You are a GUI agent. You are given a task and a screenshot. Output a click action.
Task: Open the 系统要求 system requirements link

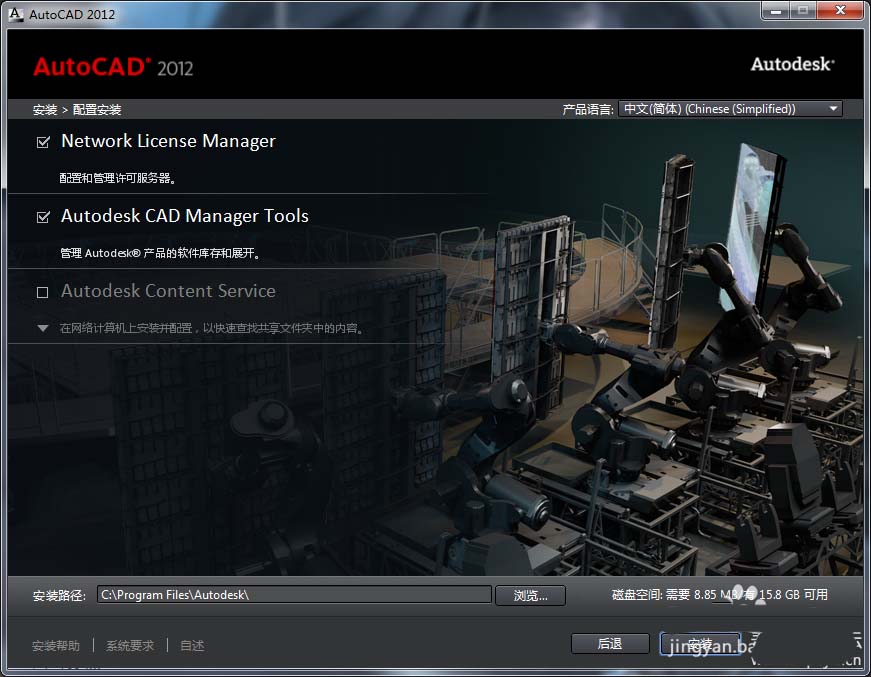(130, 646)
